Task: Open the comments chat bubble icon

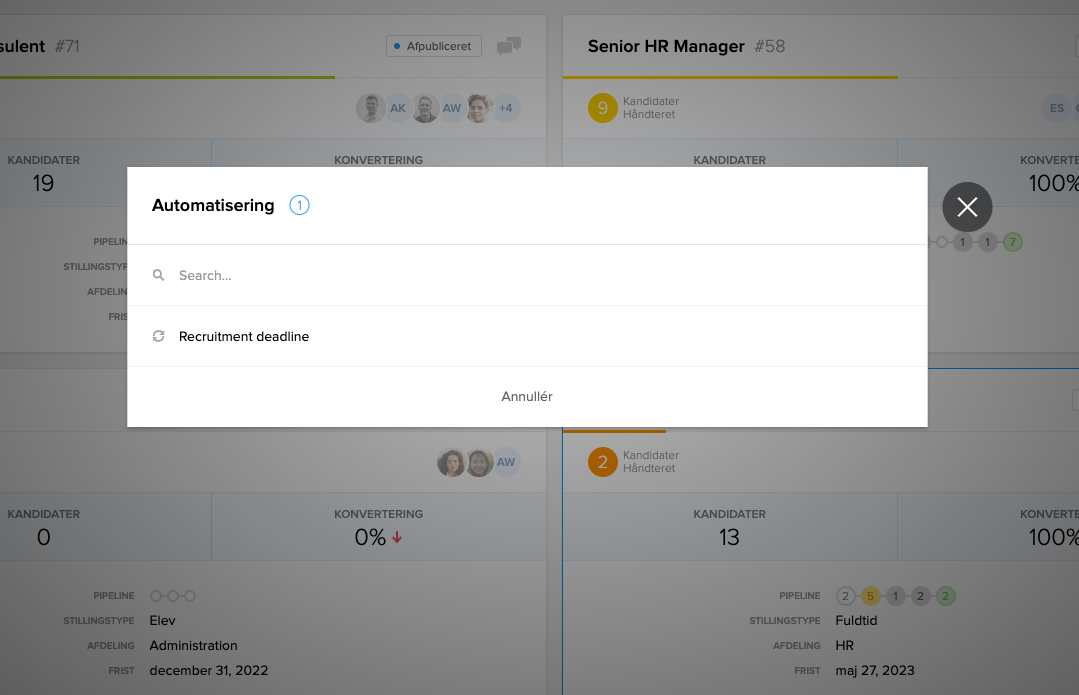Action: tap(509, 46)
